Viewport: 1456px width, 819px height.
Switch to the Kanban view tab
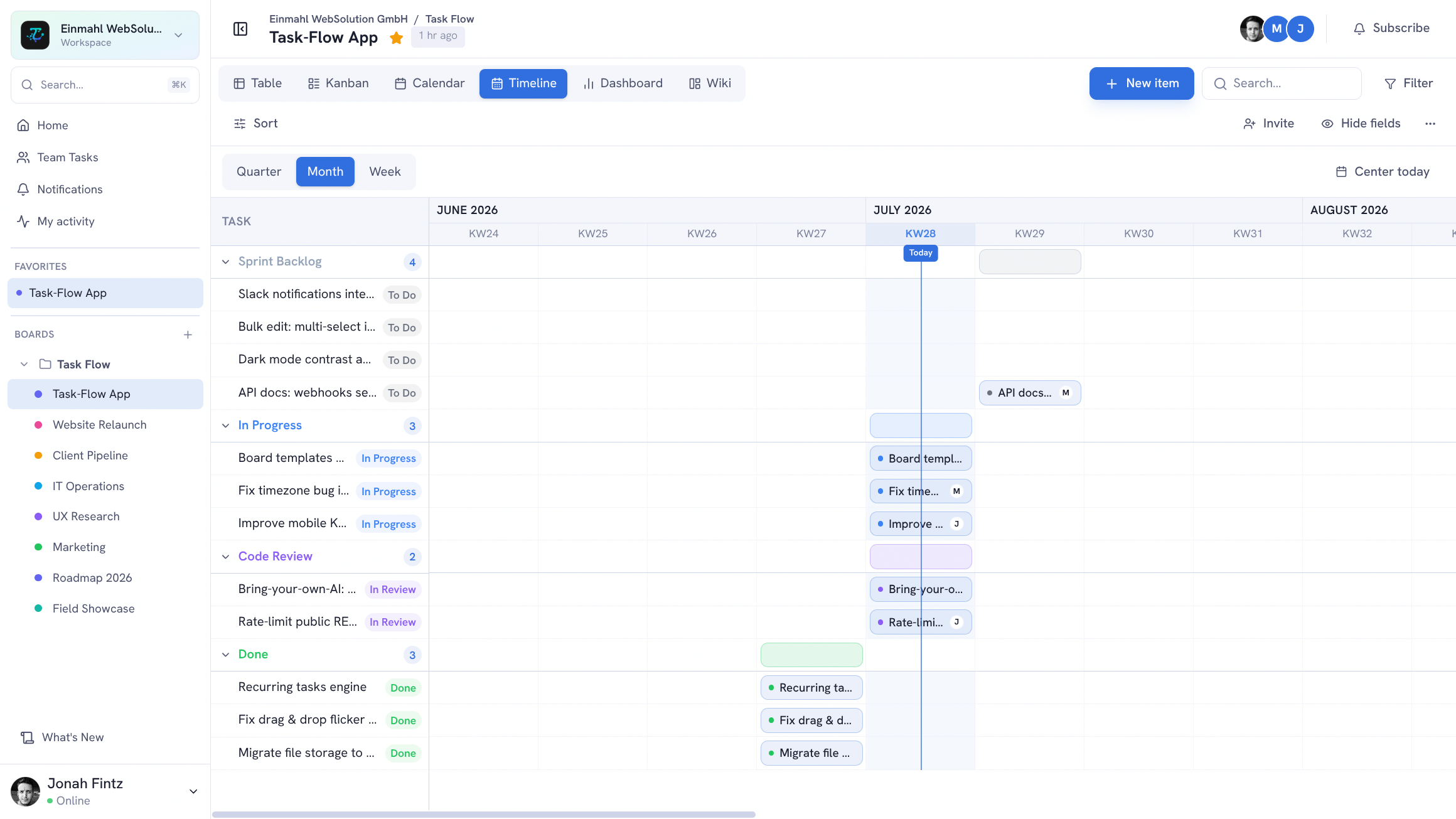pyautogui.click(x=338, y=83)
